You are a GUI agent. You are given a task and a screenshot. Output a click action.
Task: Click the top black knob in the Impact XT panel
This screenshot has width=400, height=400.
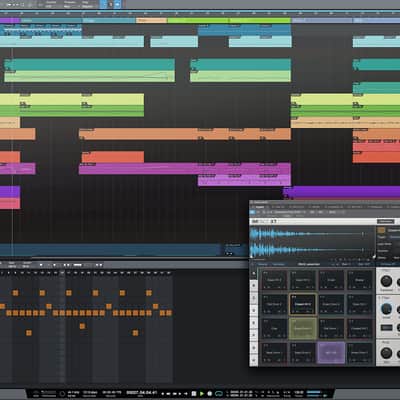pyautogui.click(x=386, y=281)
